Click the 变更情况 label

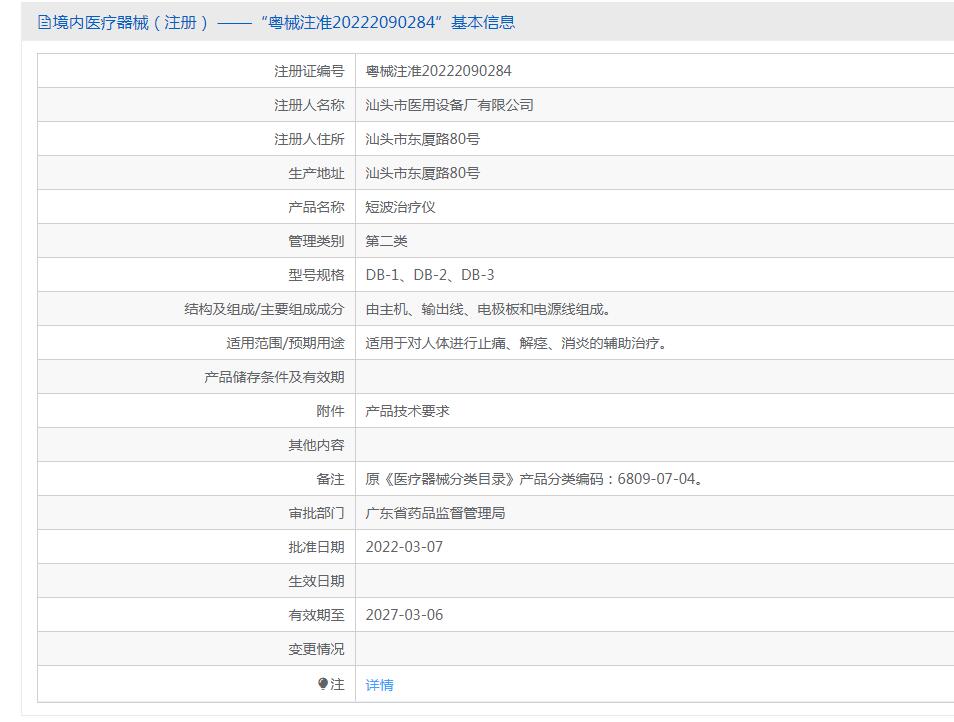(x=316, y=649)
